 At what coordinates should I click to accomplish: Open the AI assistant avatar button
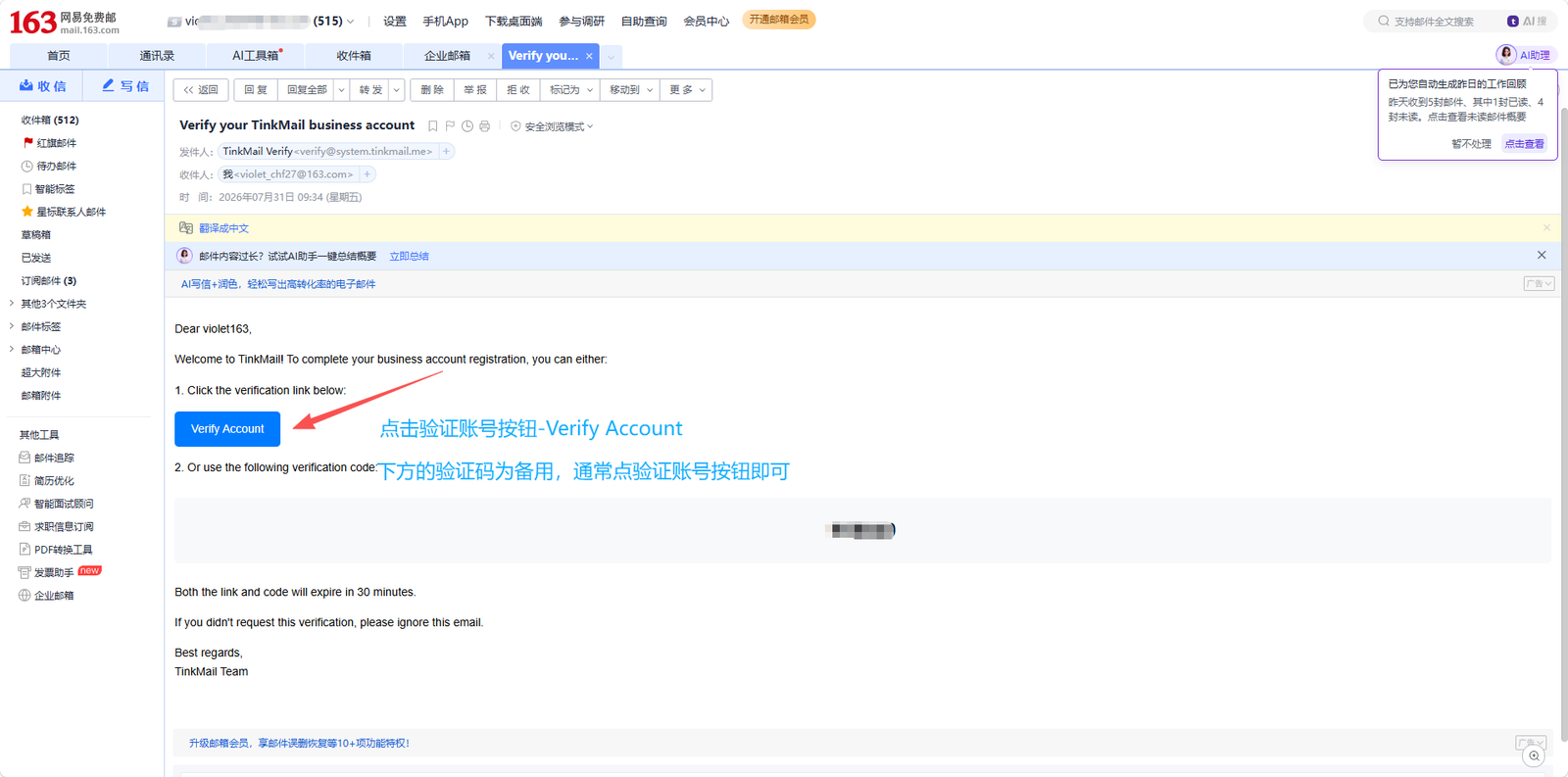[x=1506, y=55]
